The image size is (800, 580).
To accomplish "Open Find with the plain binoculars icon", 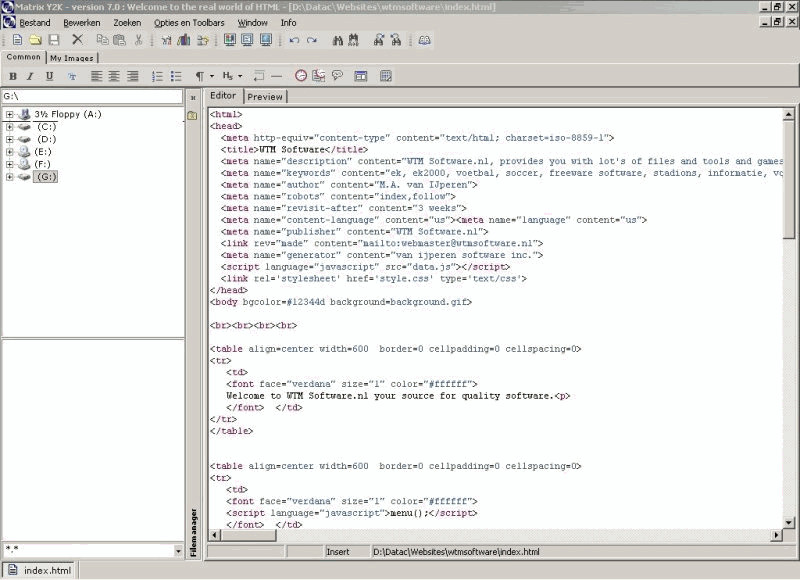I will click(337, 40).
